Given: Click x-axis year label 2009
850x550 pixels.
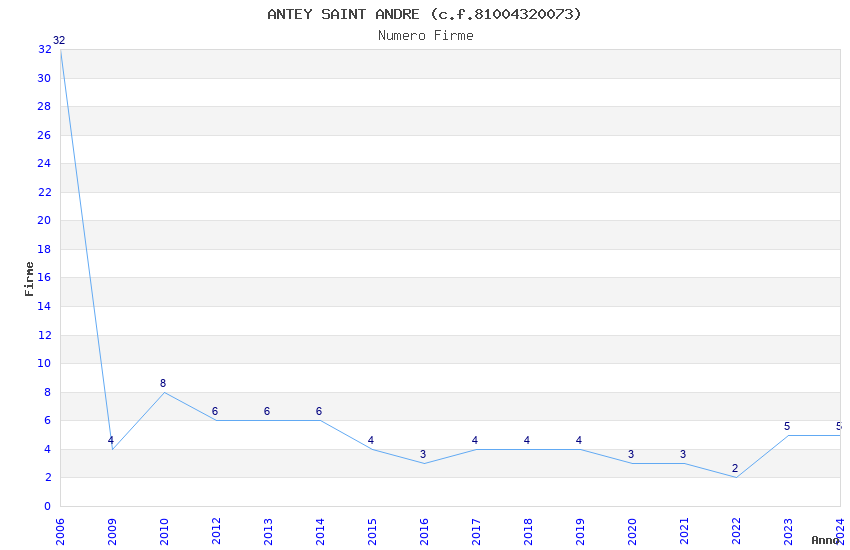Looking at the screenshot, I should 112,532.
